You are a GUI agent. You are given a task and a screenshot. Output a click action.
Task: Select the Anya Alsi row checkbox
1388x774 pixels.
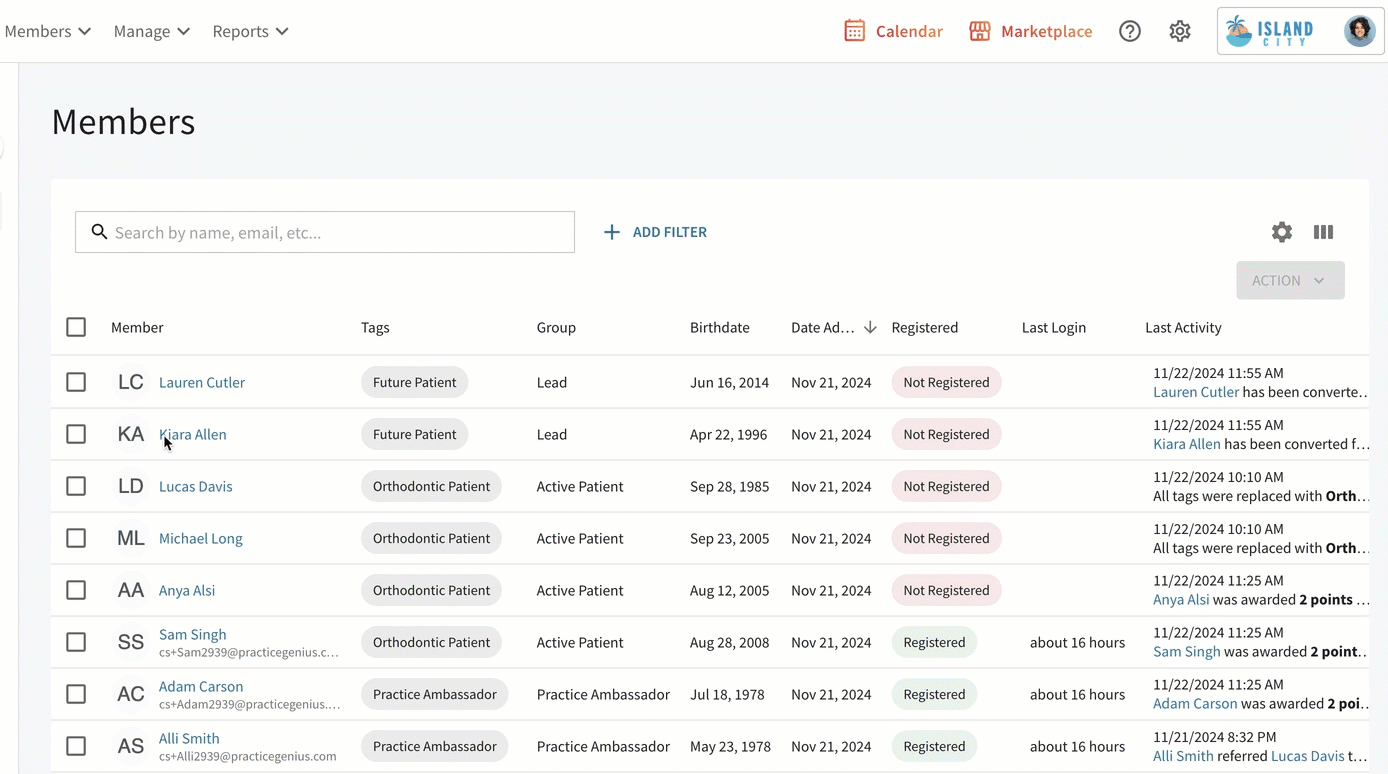76,590
